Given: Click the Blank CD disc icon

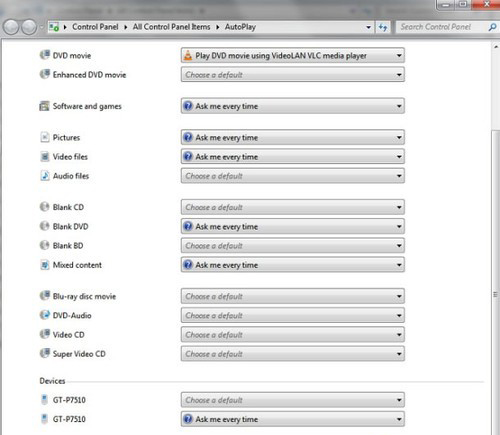Looking at the screenshot, I should pos(44,207).
